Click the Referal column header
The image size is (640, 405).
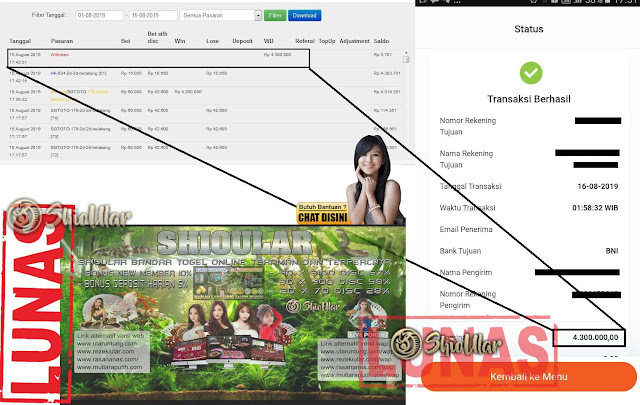(305, 41)
